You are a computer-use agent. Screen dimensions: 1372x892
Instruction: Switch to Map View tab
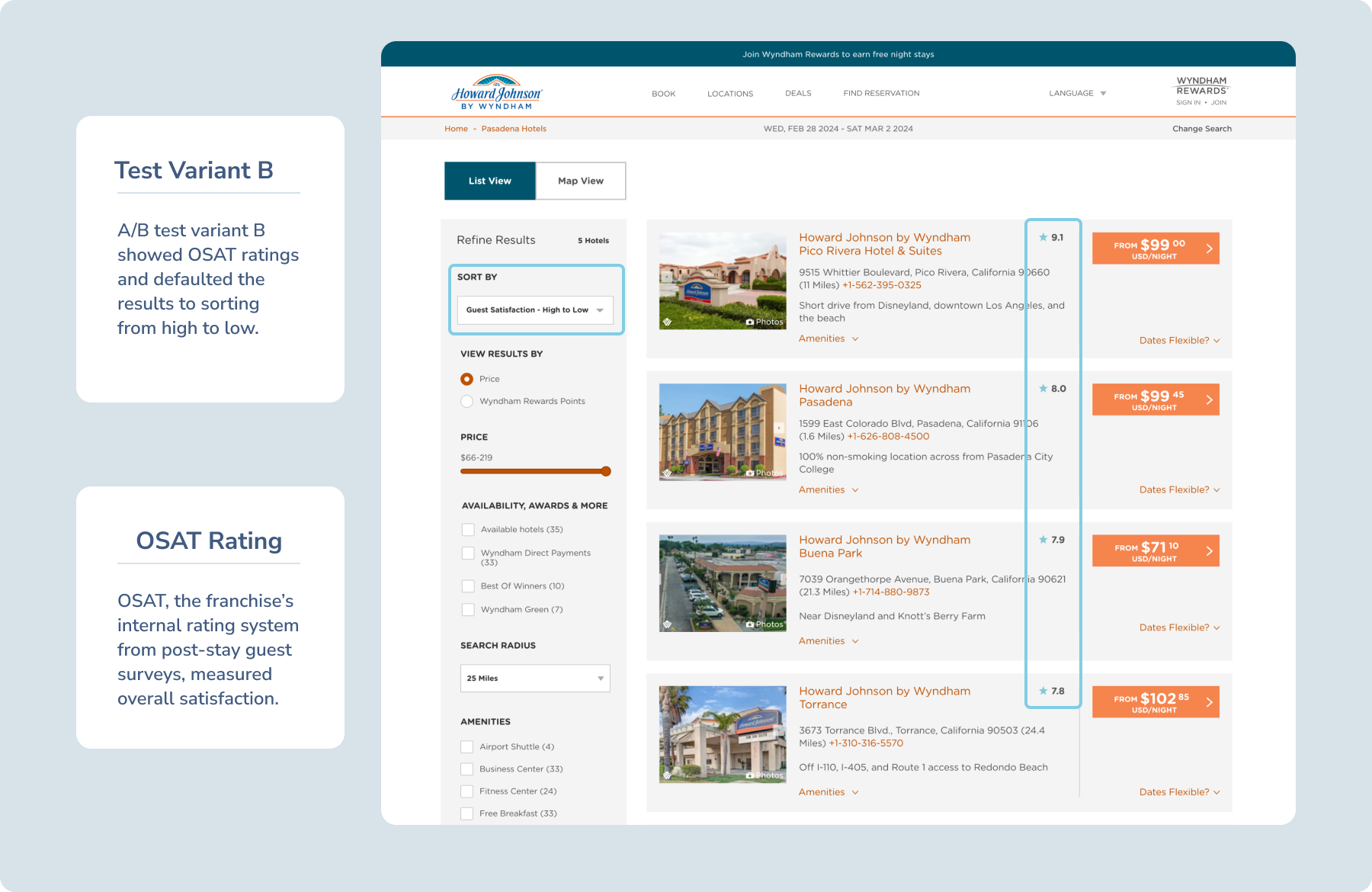pos(580,181)
